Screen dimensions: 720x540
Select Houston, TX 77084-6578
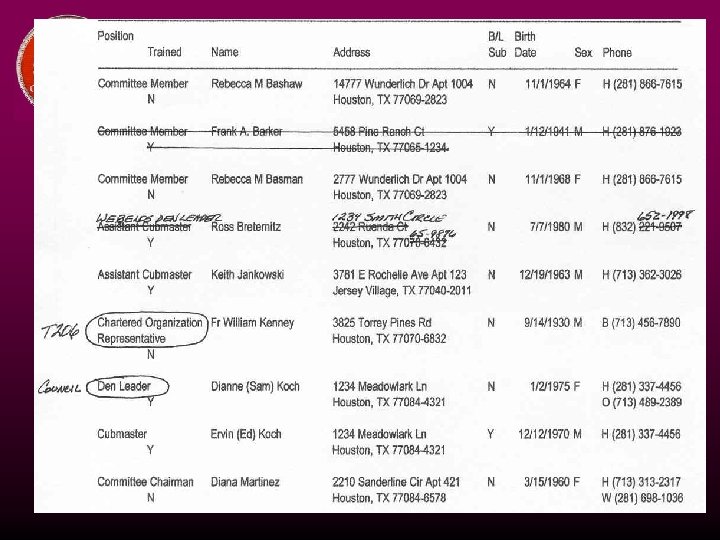tap(389, 498)
